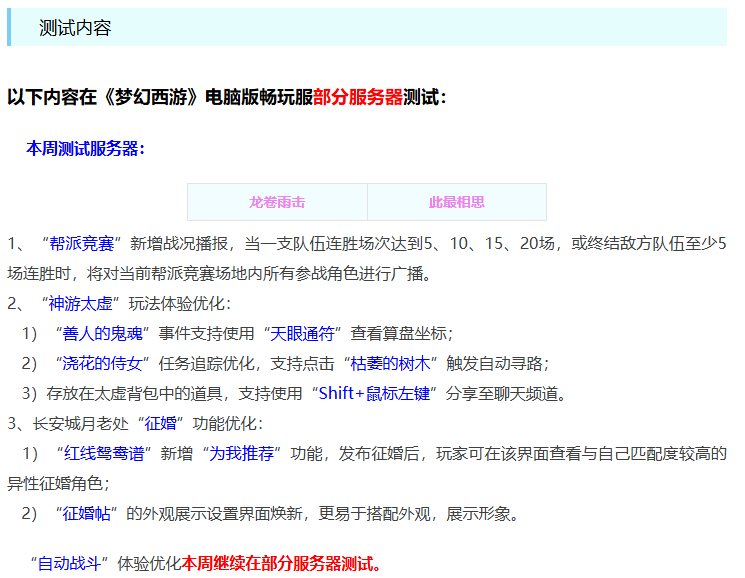745x578 pixels.
Task: Click the 此最相思 server table cell
Action: click(457, 202)
